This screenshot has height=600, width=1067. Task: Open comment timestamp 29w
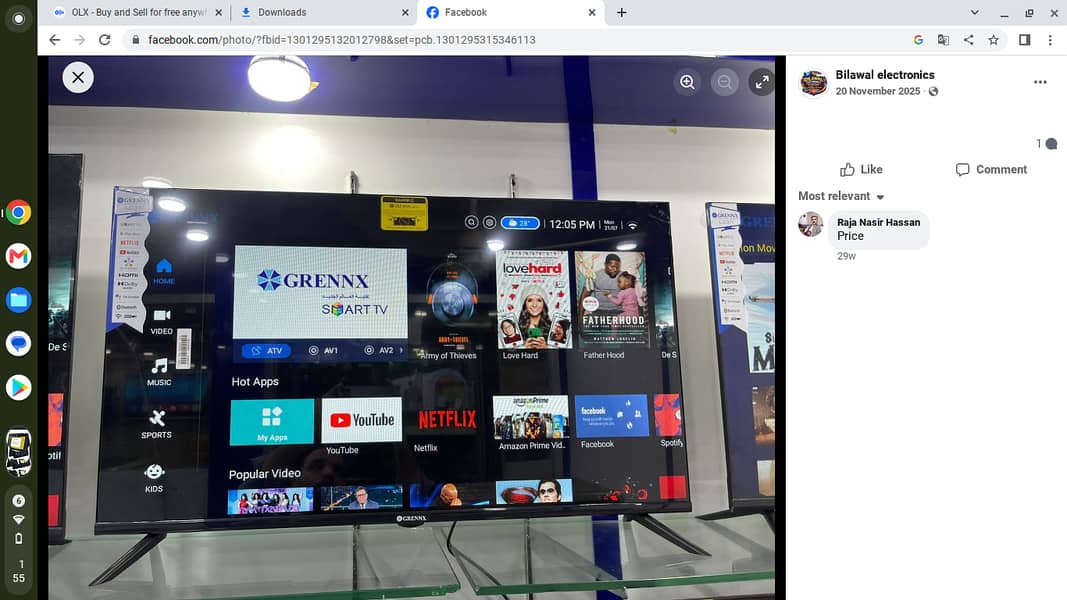846,256
